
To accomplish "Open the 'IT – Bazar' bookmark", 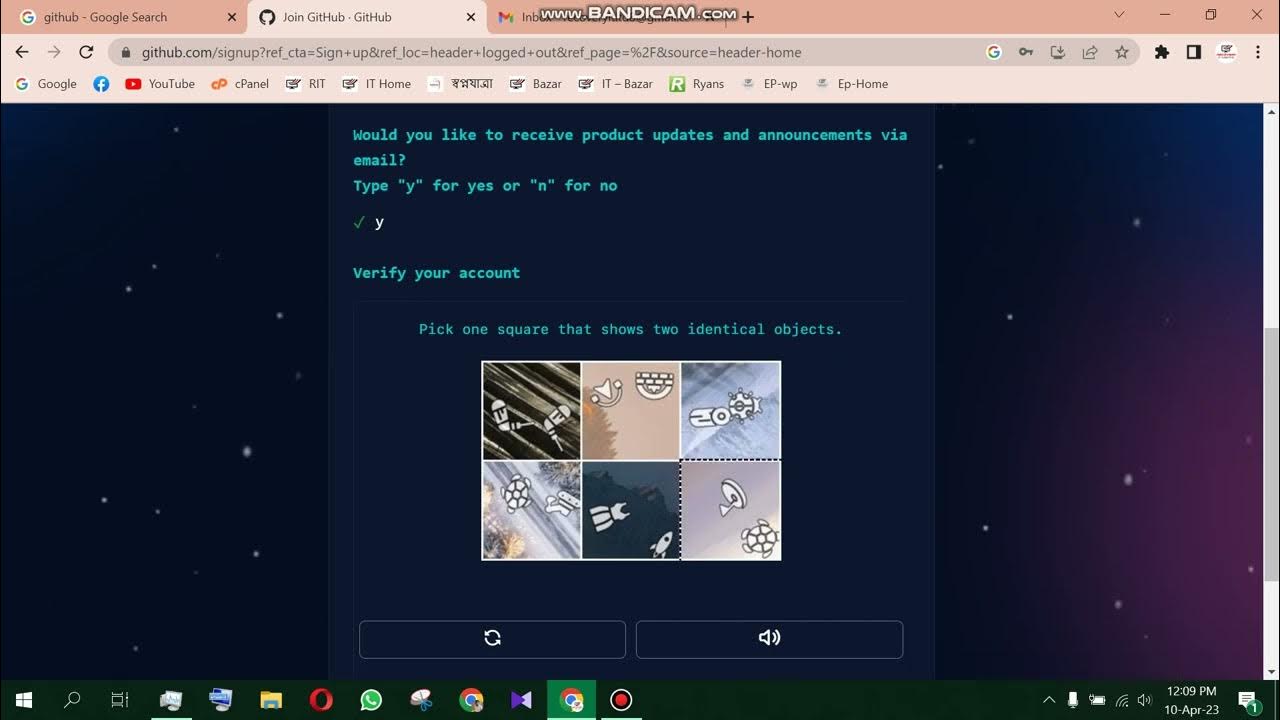I will pos(615,84).
